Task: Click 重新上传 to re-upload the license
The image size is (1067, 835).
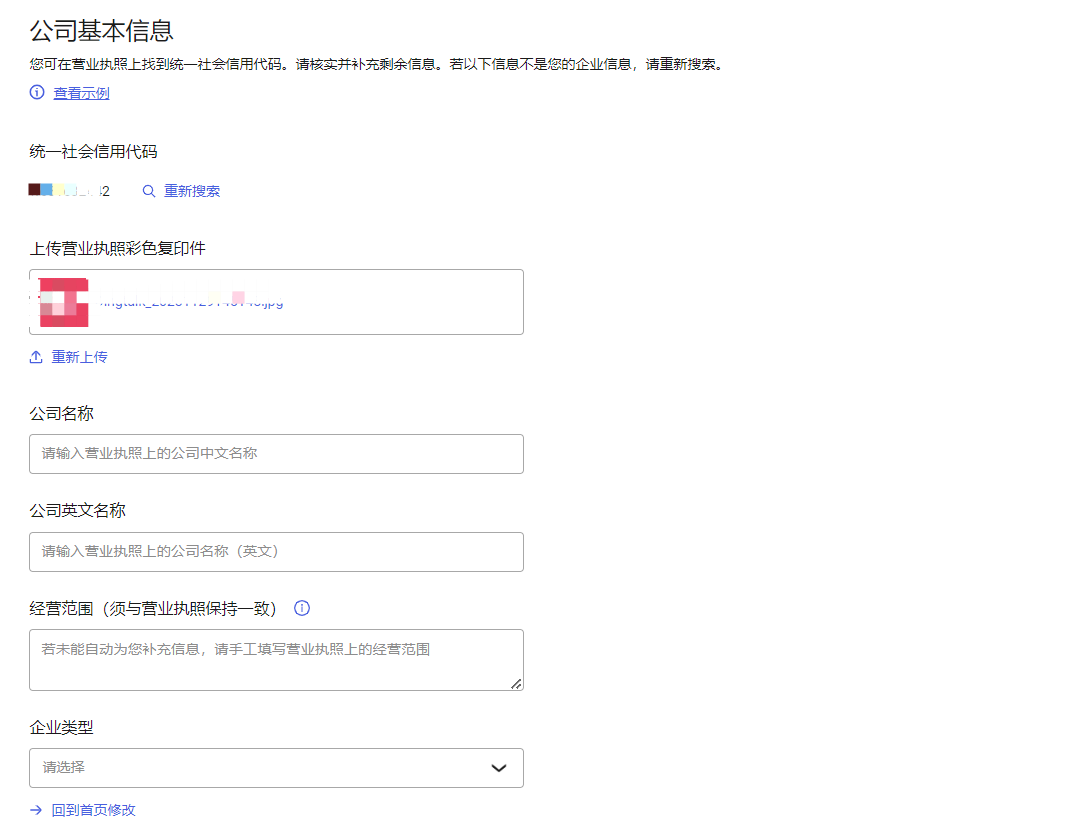Action: tap(79, 357)
